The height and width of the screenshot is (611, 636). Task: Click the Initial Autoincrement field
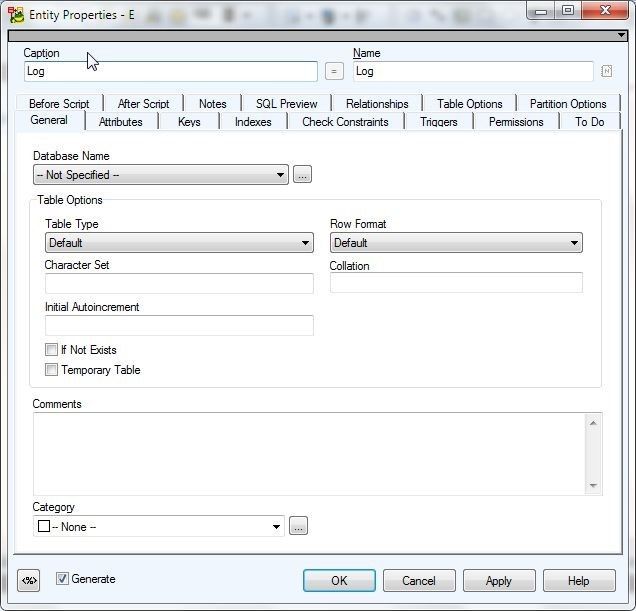click(179, 325)
